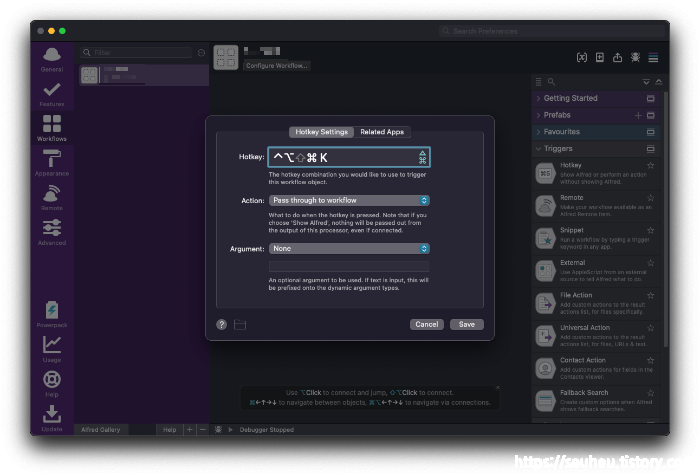The width and height of the screenshot is (700, 475).
Task: Click workflow variables [x] toolbar icon
Action: [x=581, y=58]
